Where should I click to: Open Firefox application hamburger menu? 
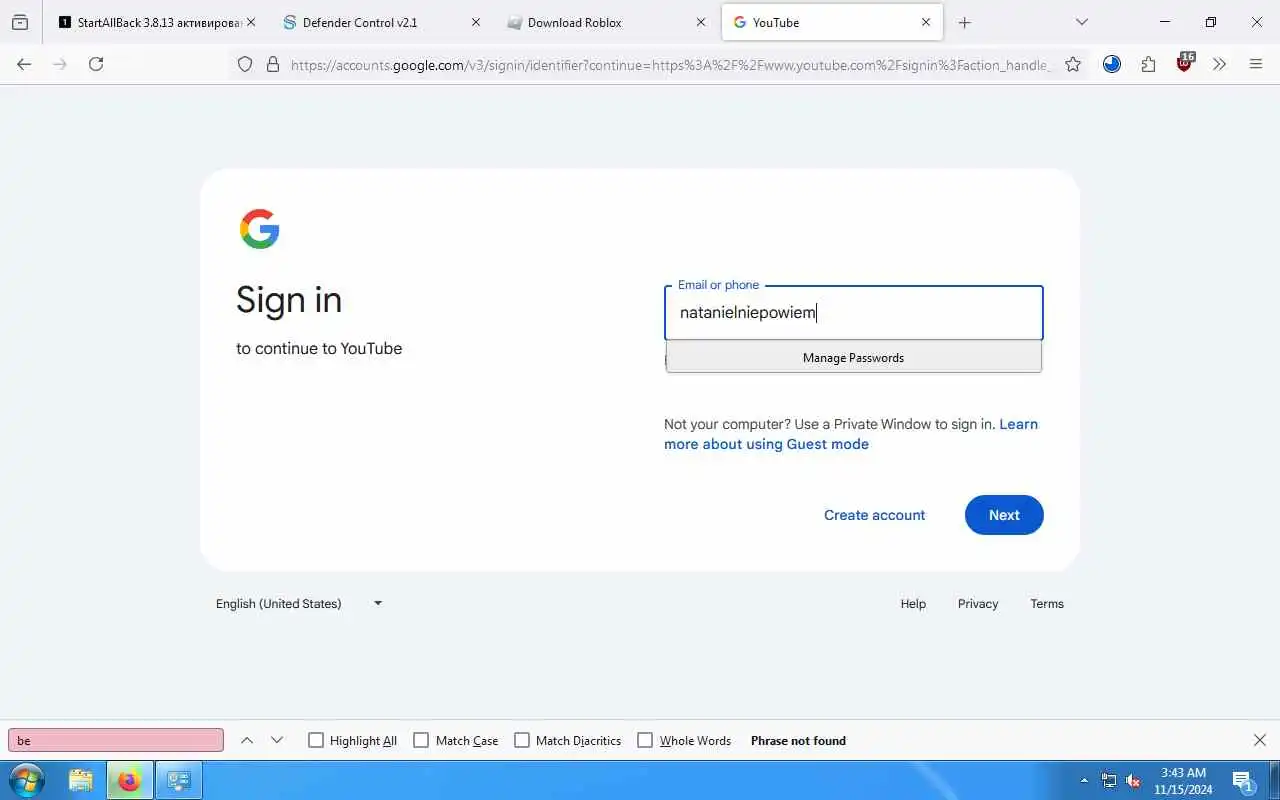click(x=1256, y=64)
